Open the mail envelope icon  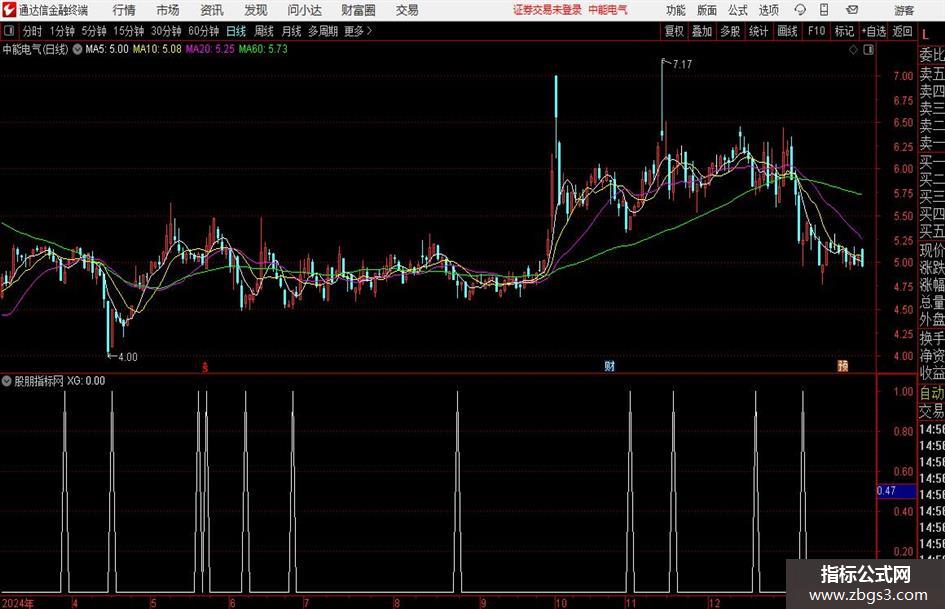[x=852, y=10]
